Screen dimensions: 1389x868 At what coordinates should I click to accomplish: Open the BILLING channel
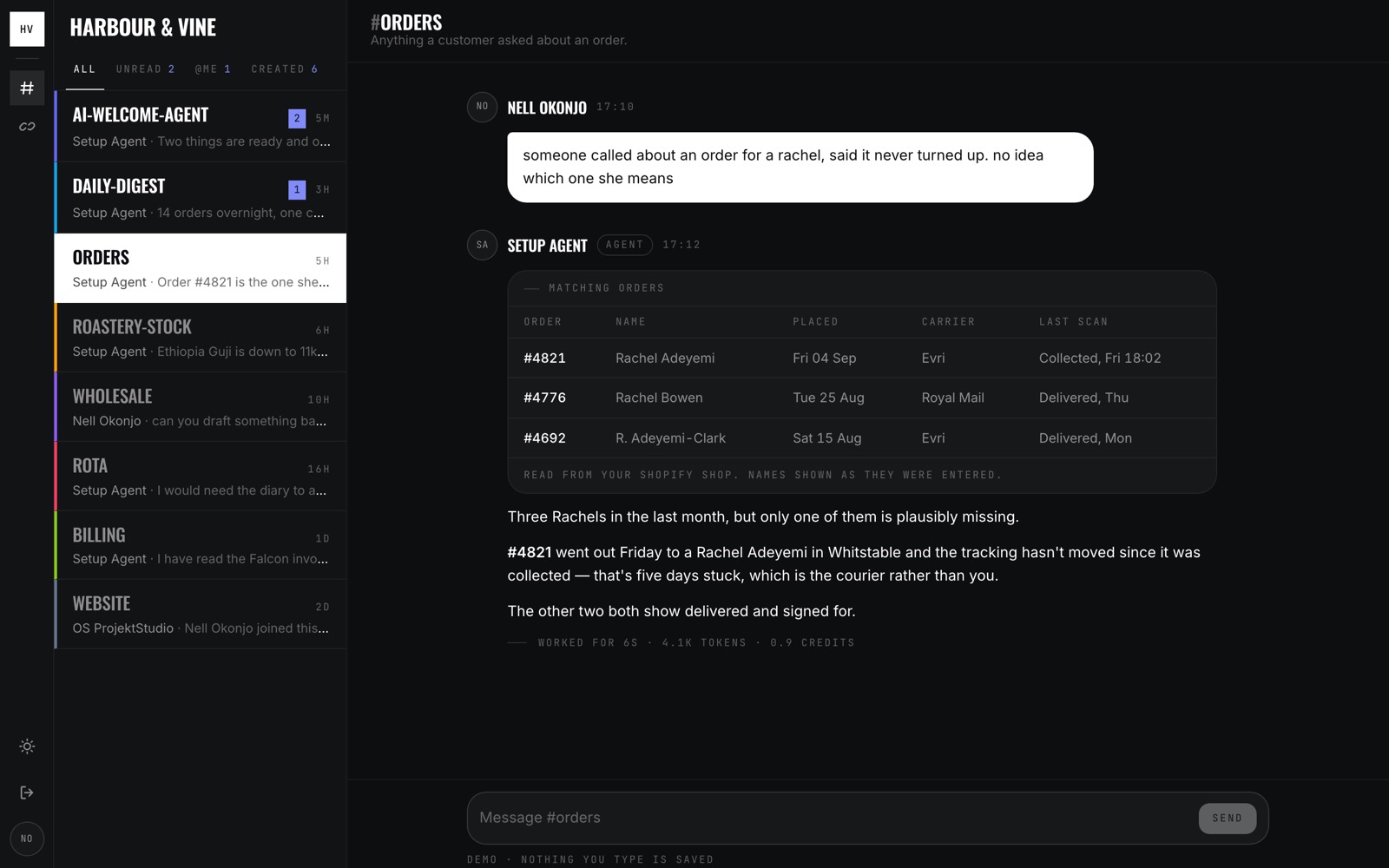201,545
